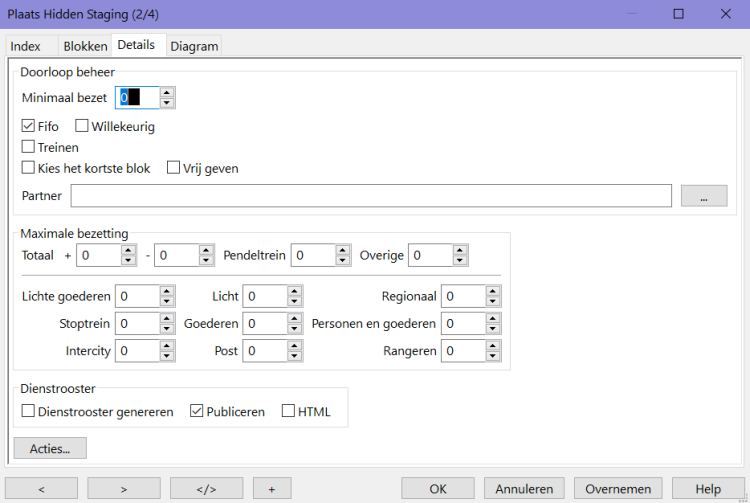Viewport: 750px width, 503px height.
Task: Decrease Rangeren value with down arrow
Action: [493, 356]
